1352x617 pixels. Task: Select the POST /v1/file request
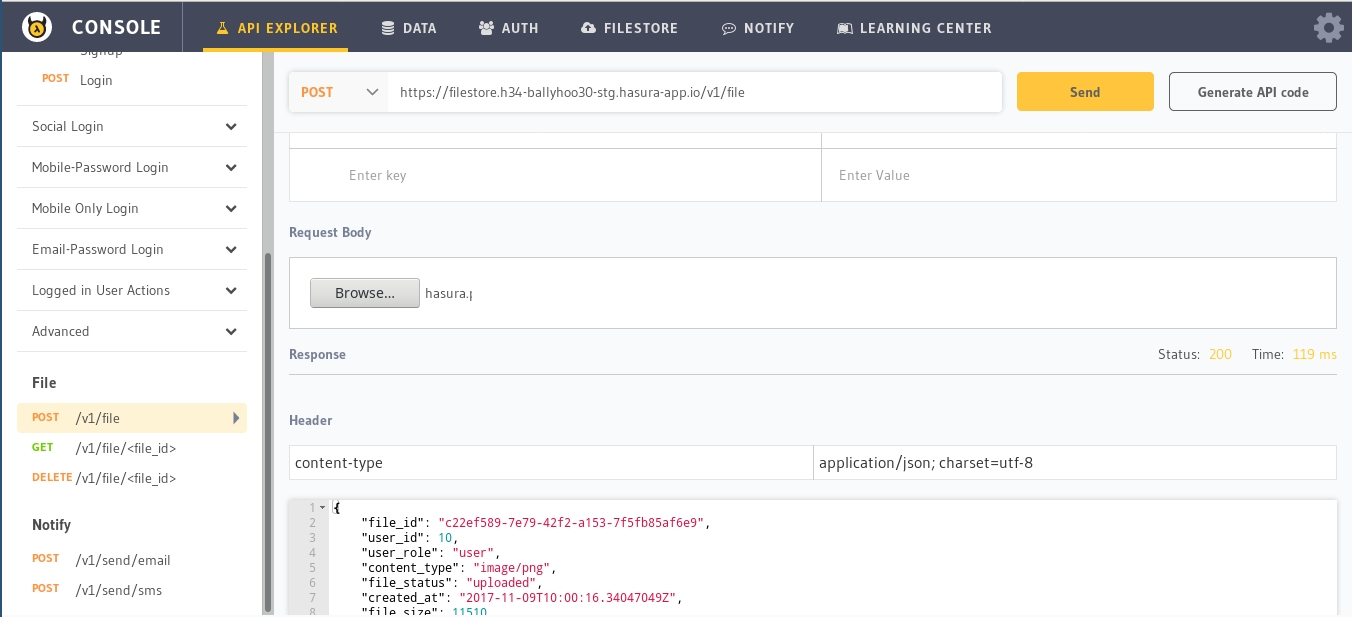[132, 418]
